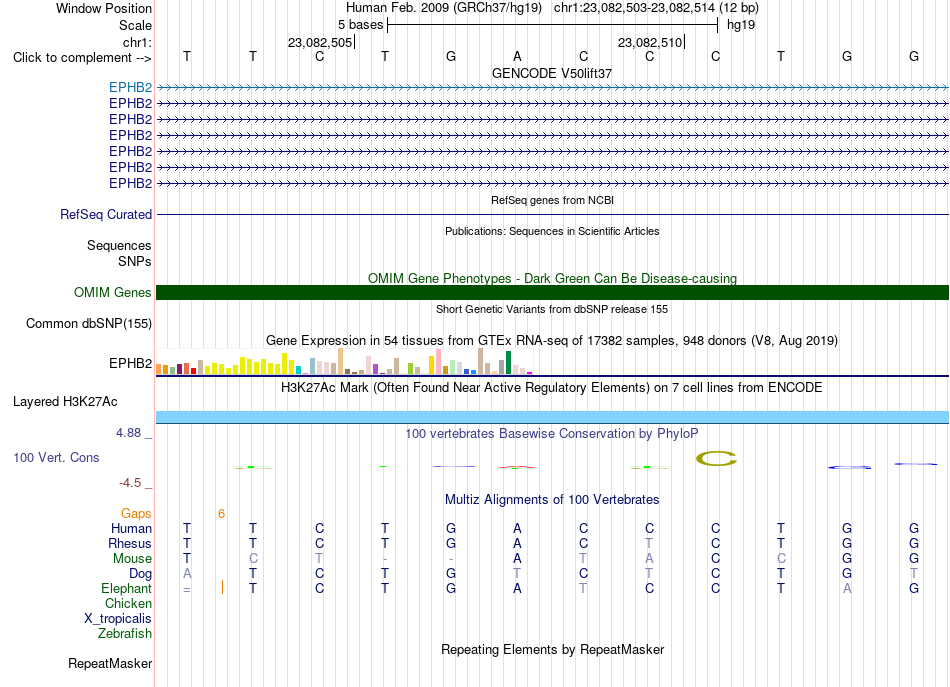Click 'Multiz Alignments of 100 Vertebrates' title
The width and height of the screenshot is (950, 687).
(x=552, y=500)
